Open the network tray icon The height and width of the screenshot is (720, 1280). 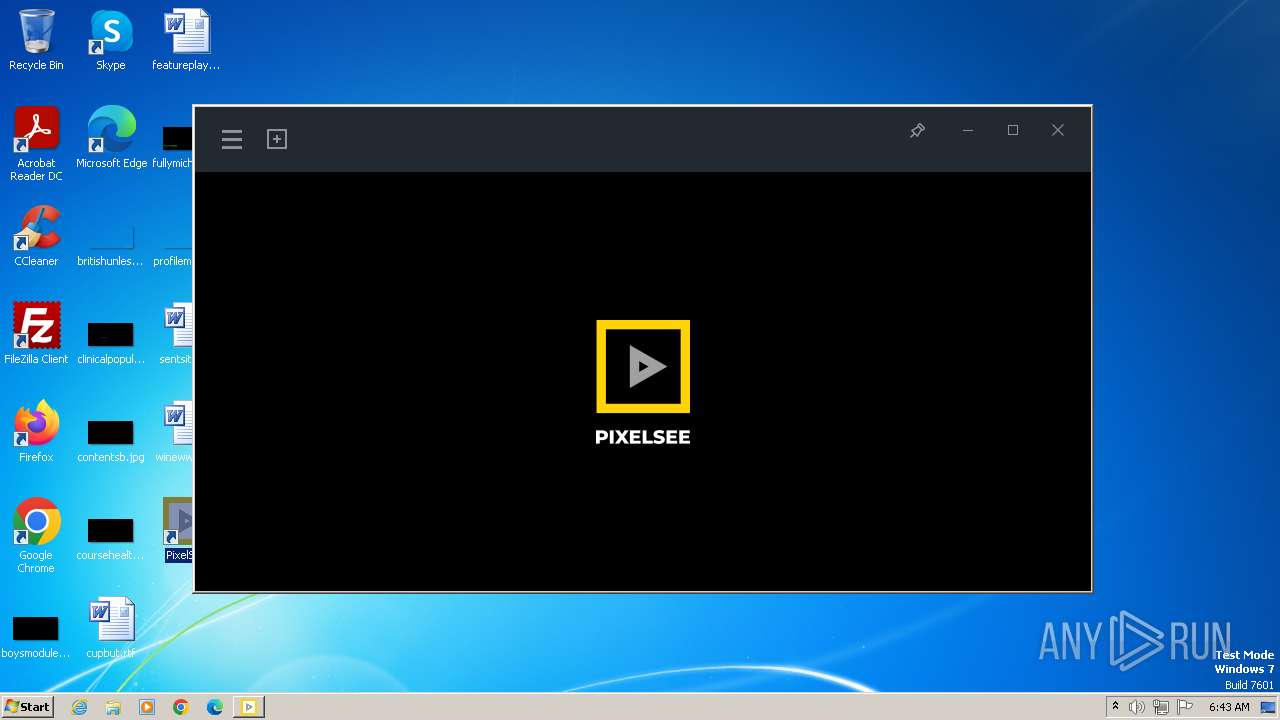tap(1161, 707)
